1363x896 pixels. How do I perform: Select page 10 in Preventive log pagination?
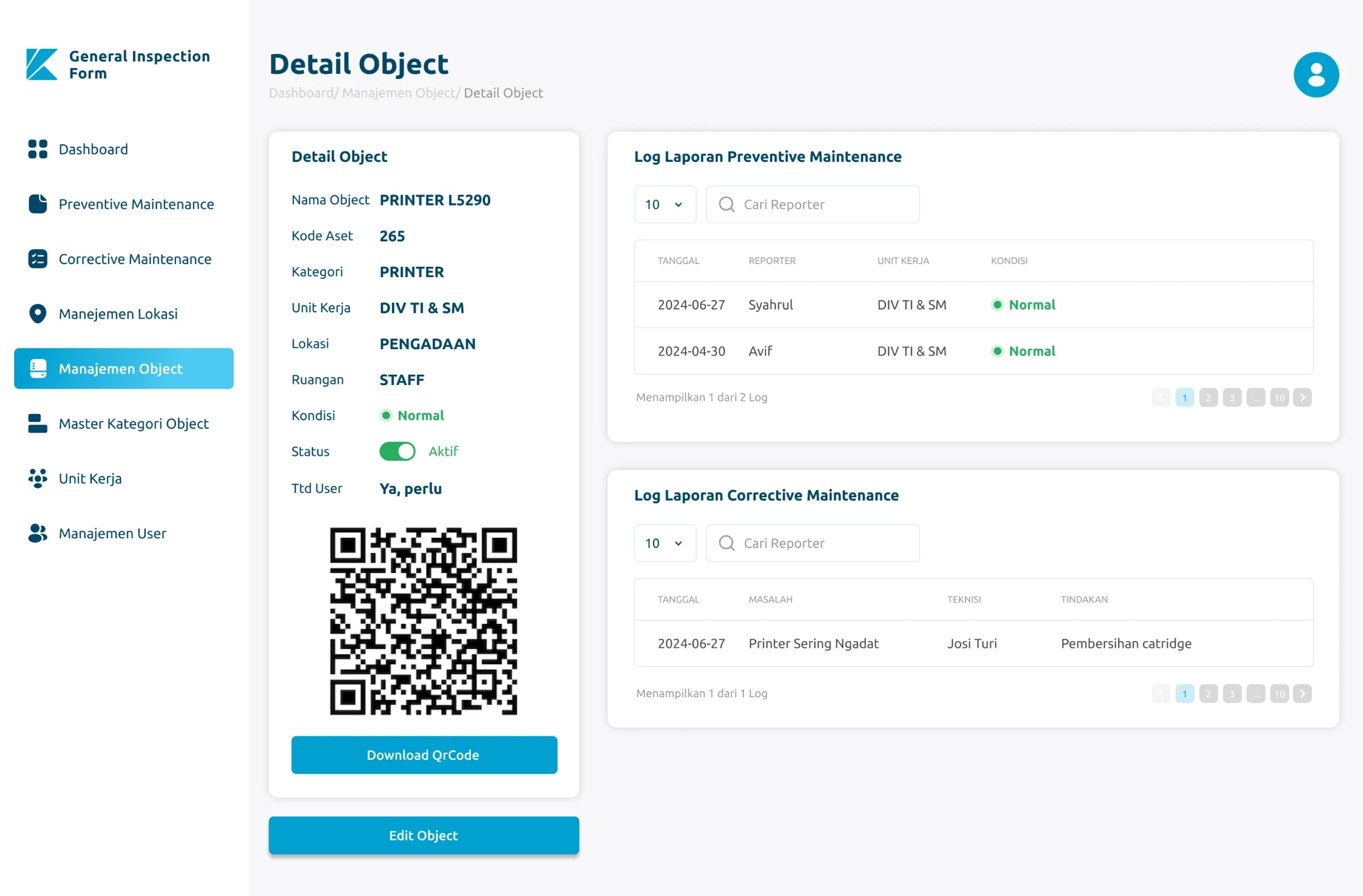tap(1279, 397)
